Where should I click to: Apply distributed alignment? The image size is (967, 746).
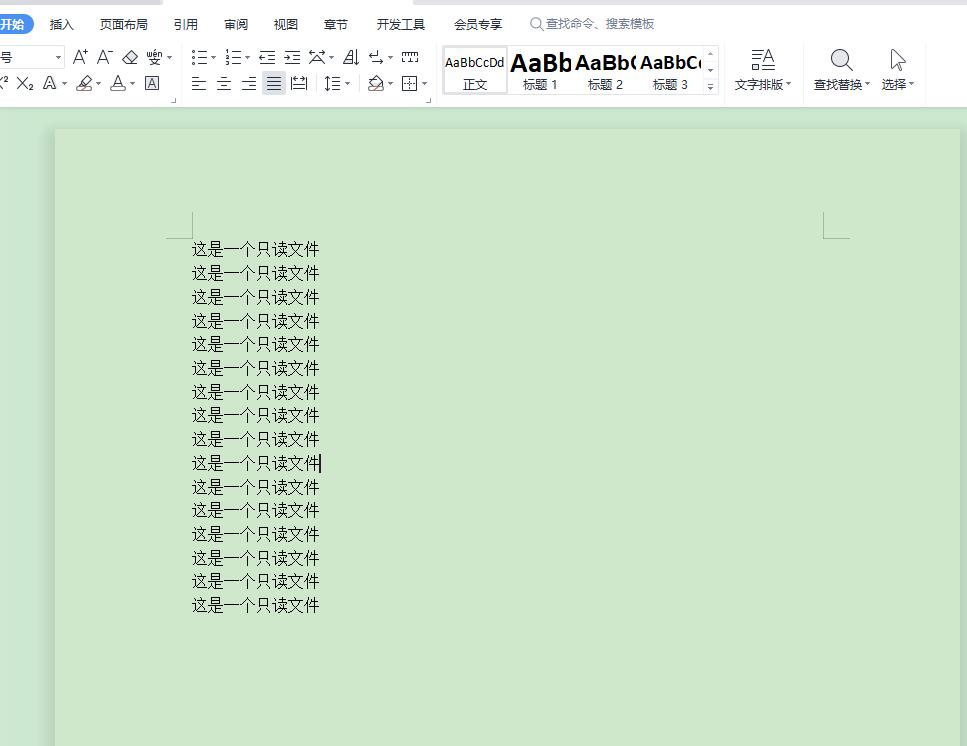click(x=299, y=83)
